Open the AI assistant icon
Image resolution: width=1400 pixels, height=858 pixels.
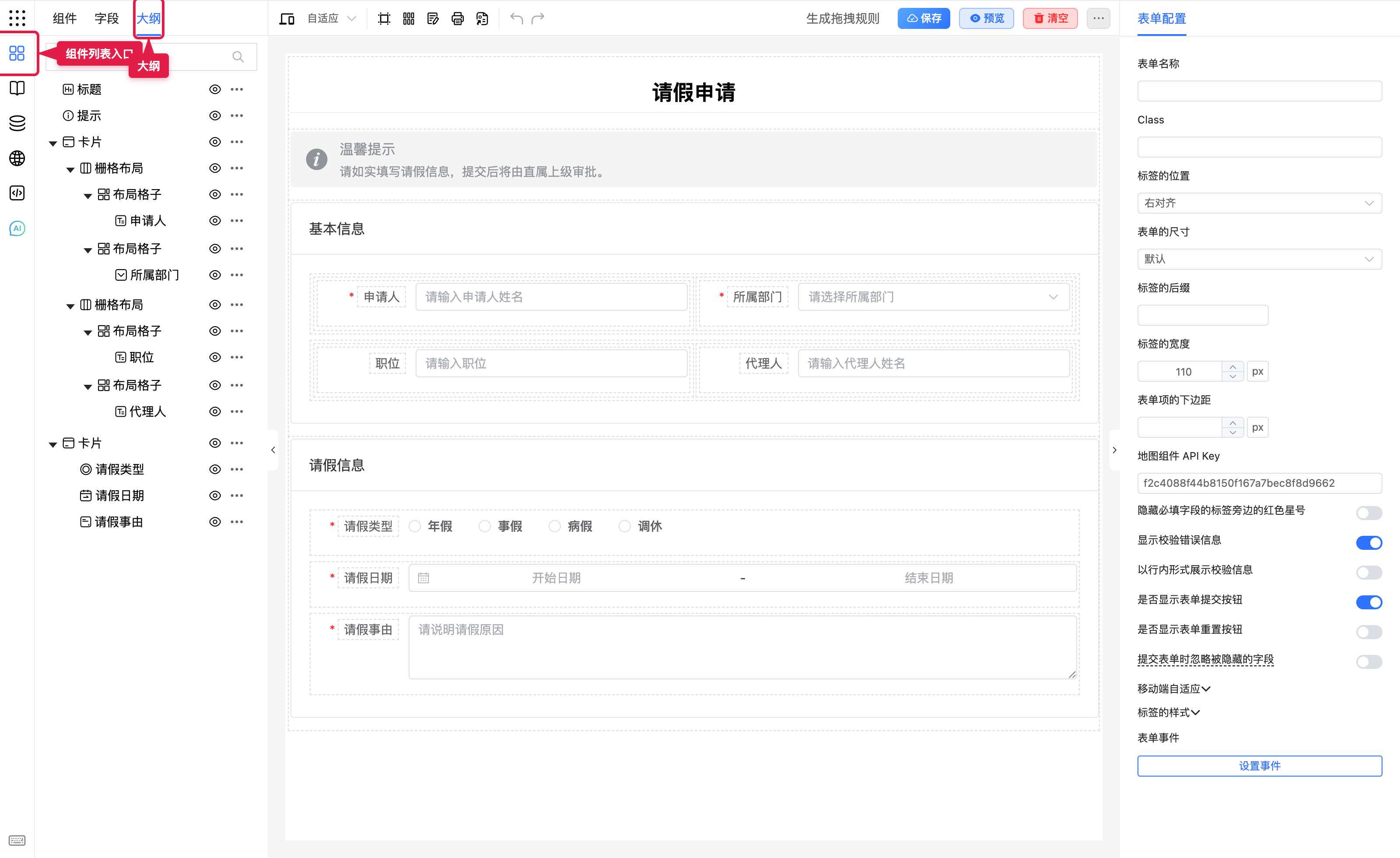click(17, 228)
